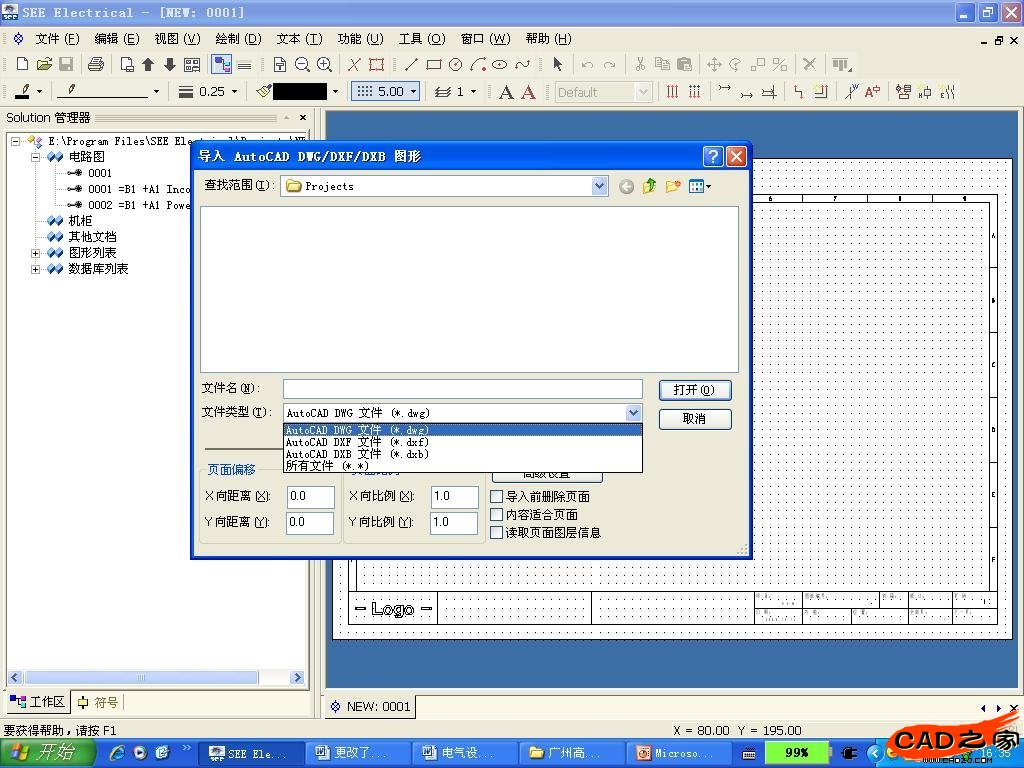This screenshot has width=1024, height=768.
Task: Create new folder in import dialog
Action: click(x=673, y=186)
